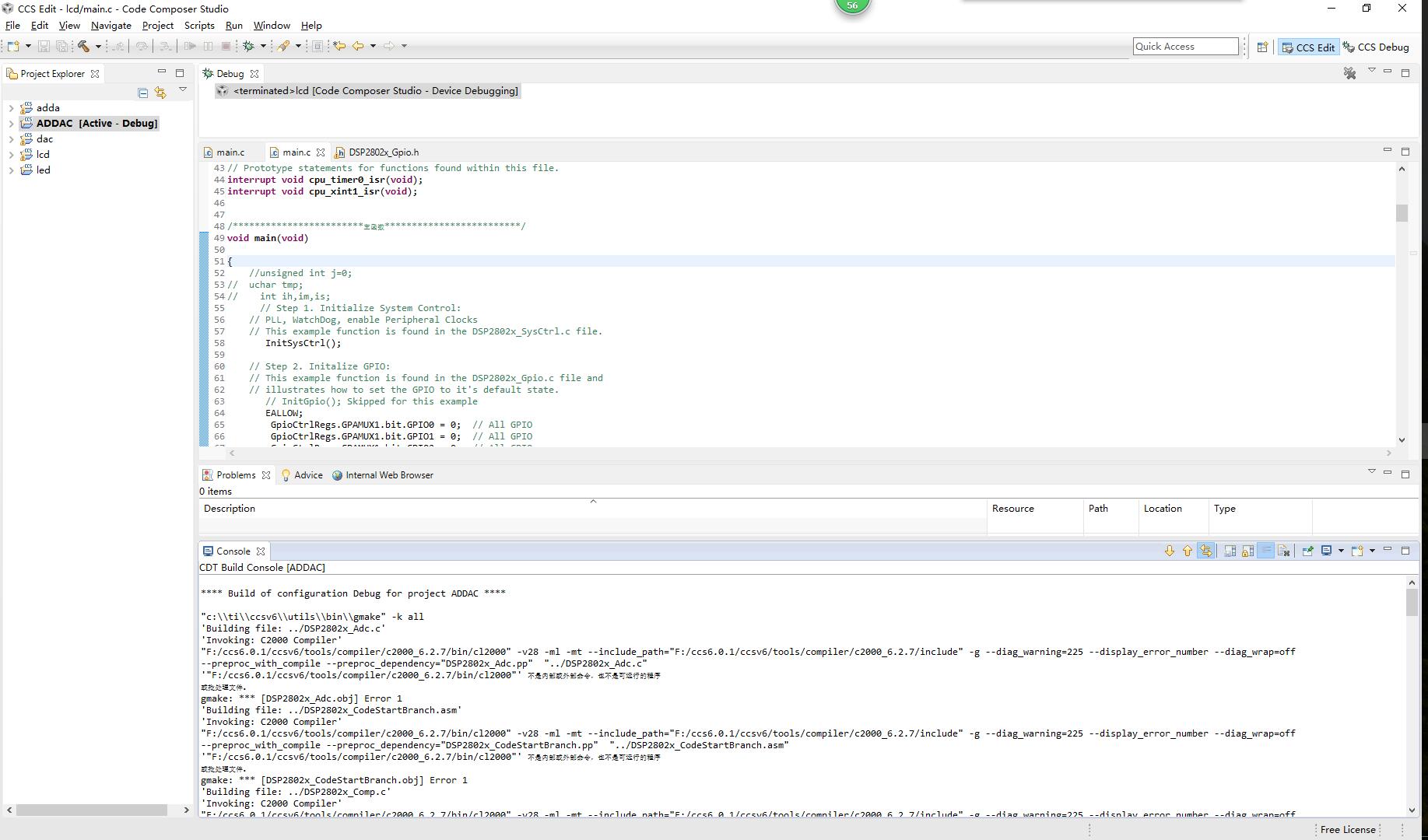Close the Problems tab
1428x840 pixels.
tap(266, 475)
